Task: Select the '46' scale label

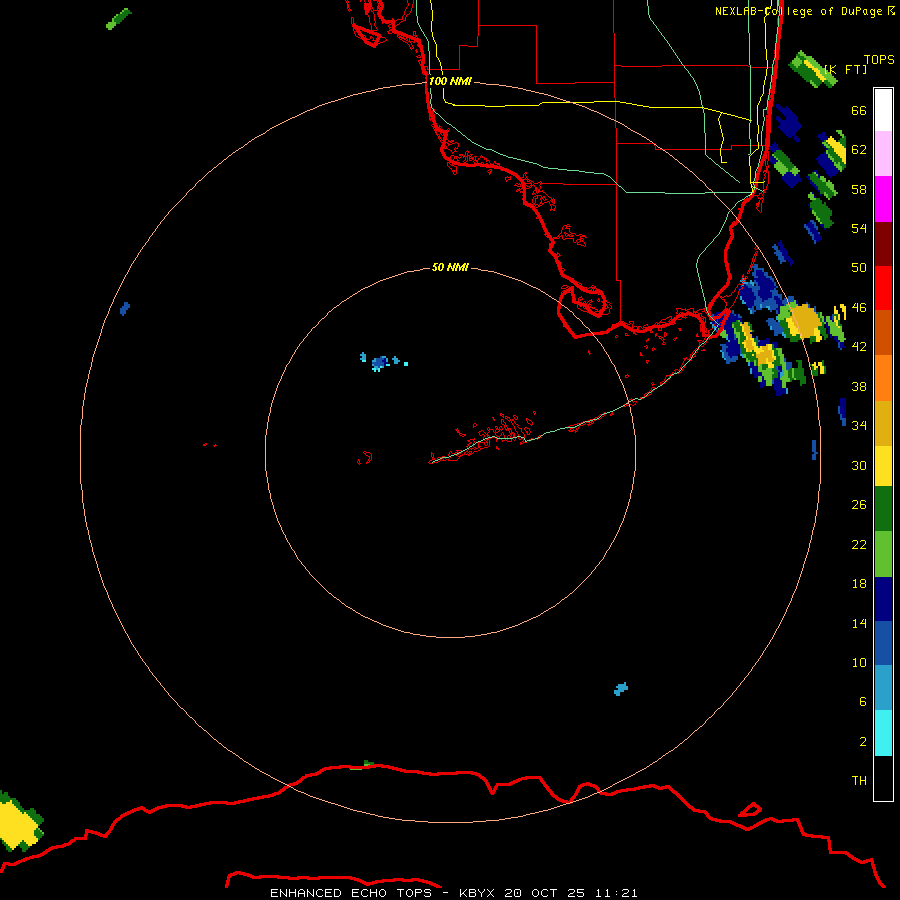Action: 859,308
